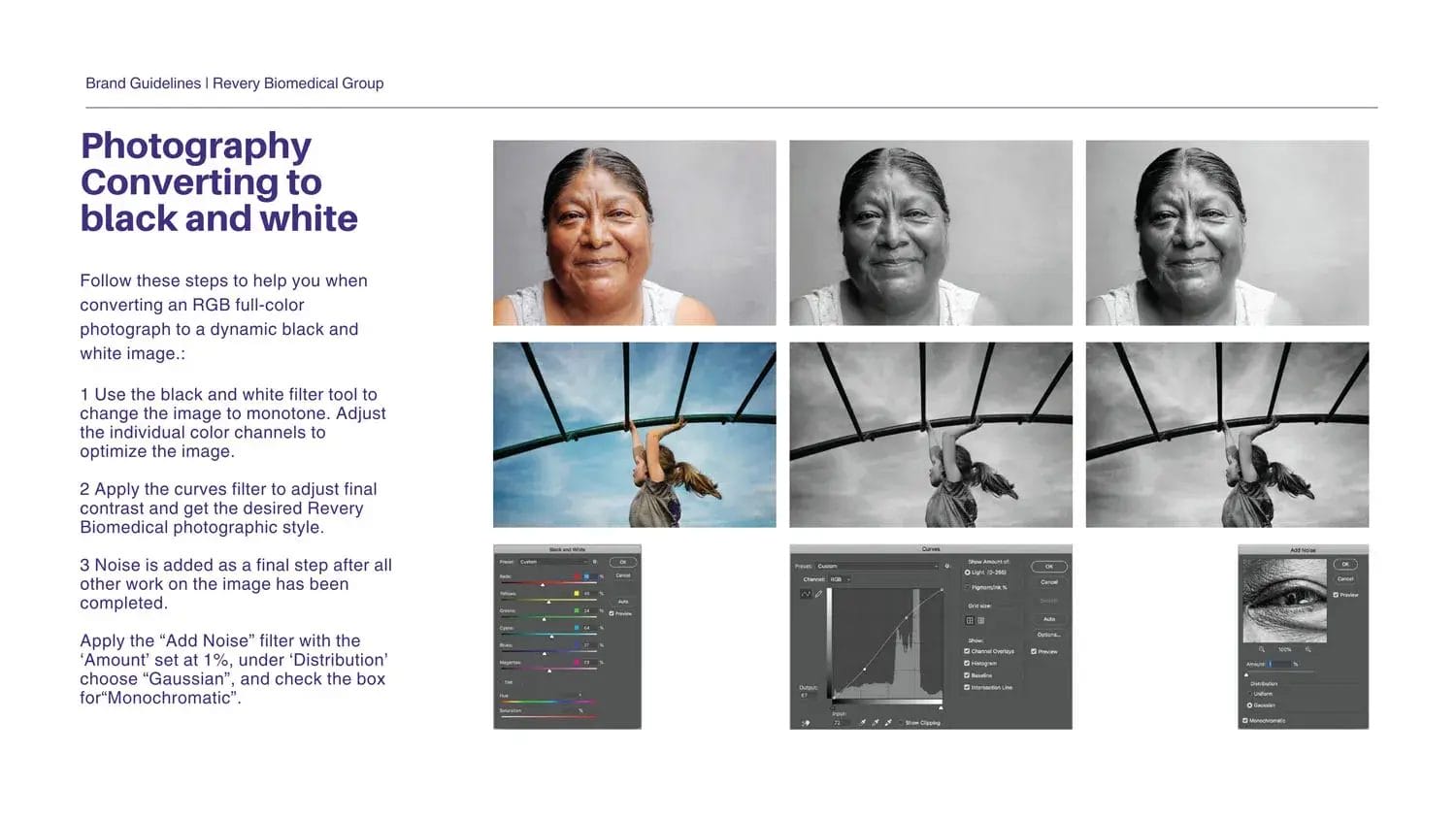Screen dimensions: 1456x819
Task: Choose the simple grid size icon
Action: click(x=969, y=620)
